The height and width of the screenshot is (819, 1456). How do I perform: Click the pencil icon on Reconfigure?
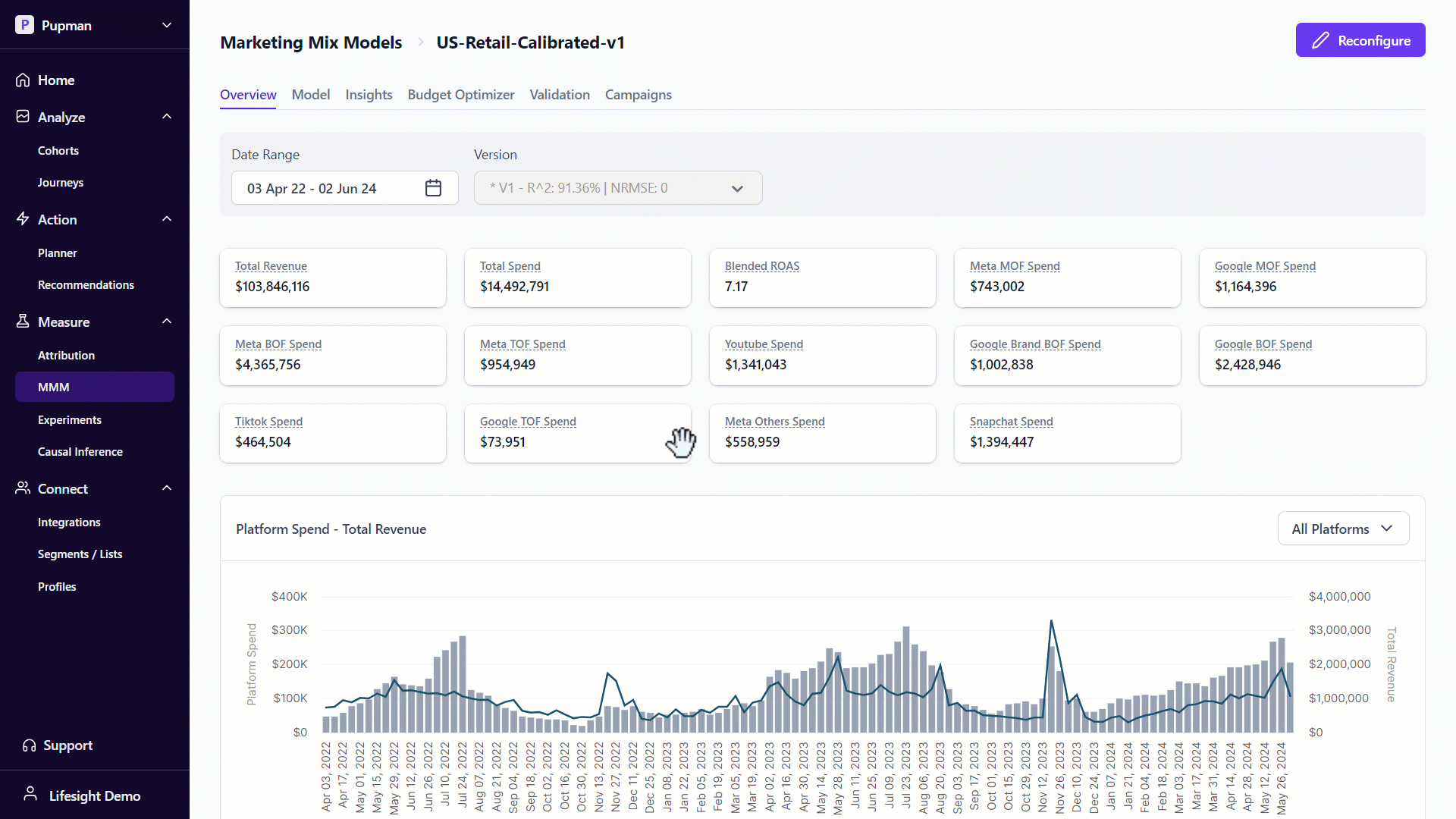point(1320,40)
